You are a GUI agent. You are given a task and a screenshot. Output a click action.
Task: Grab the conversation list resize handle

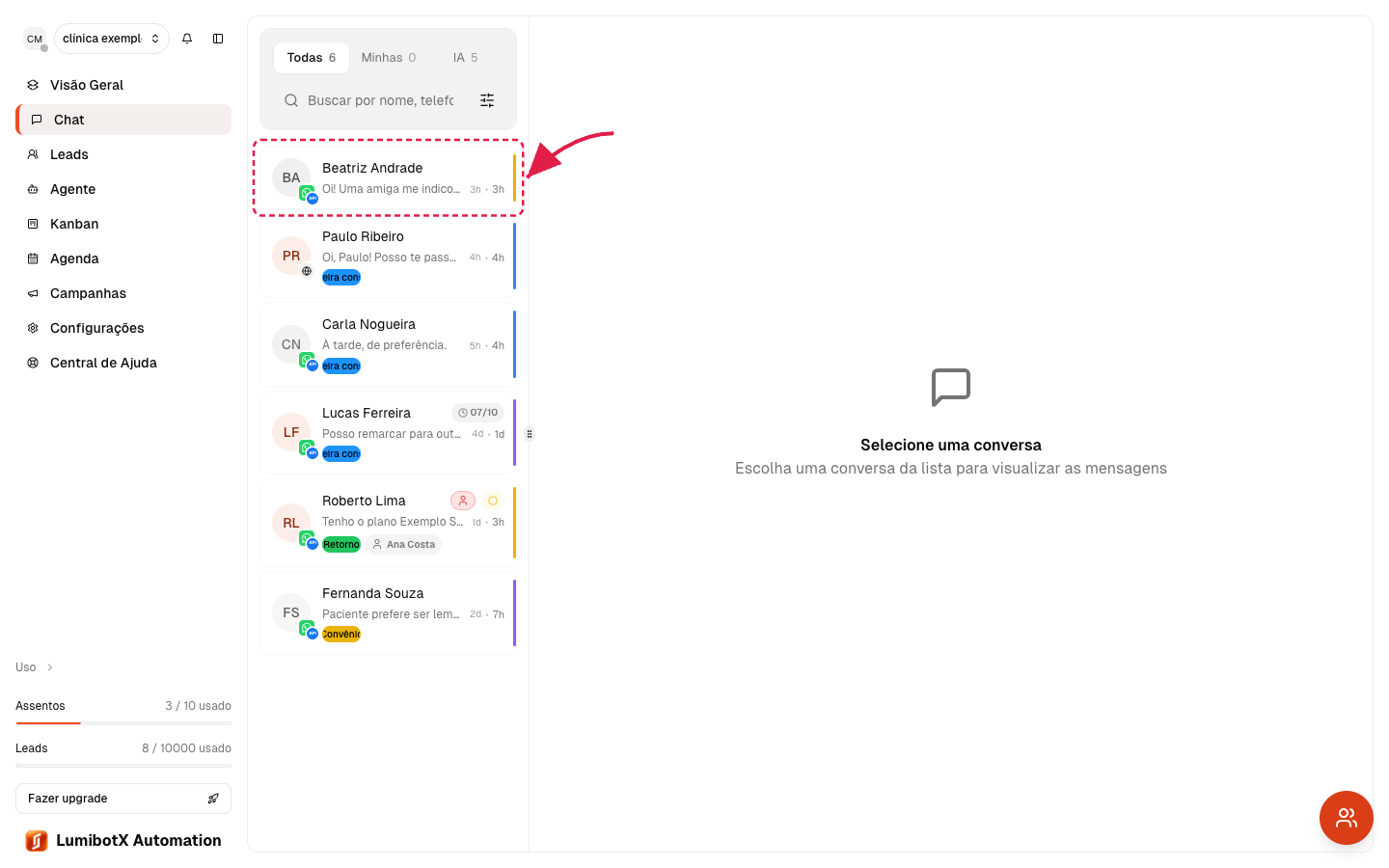coord(529,434)
